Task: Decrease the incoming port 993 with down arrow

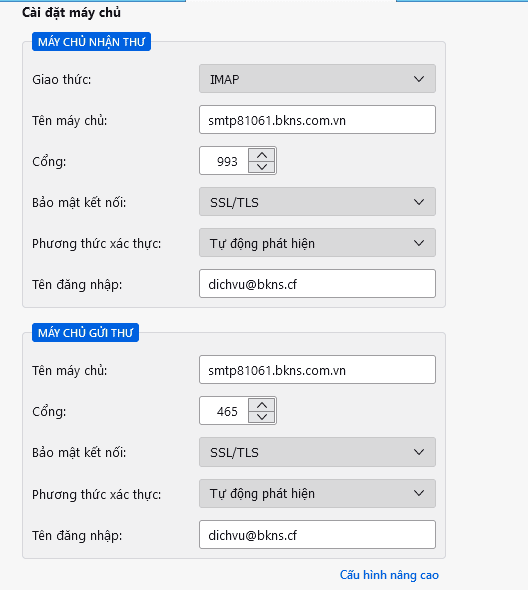Action: click(262, 167)
